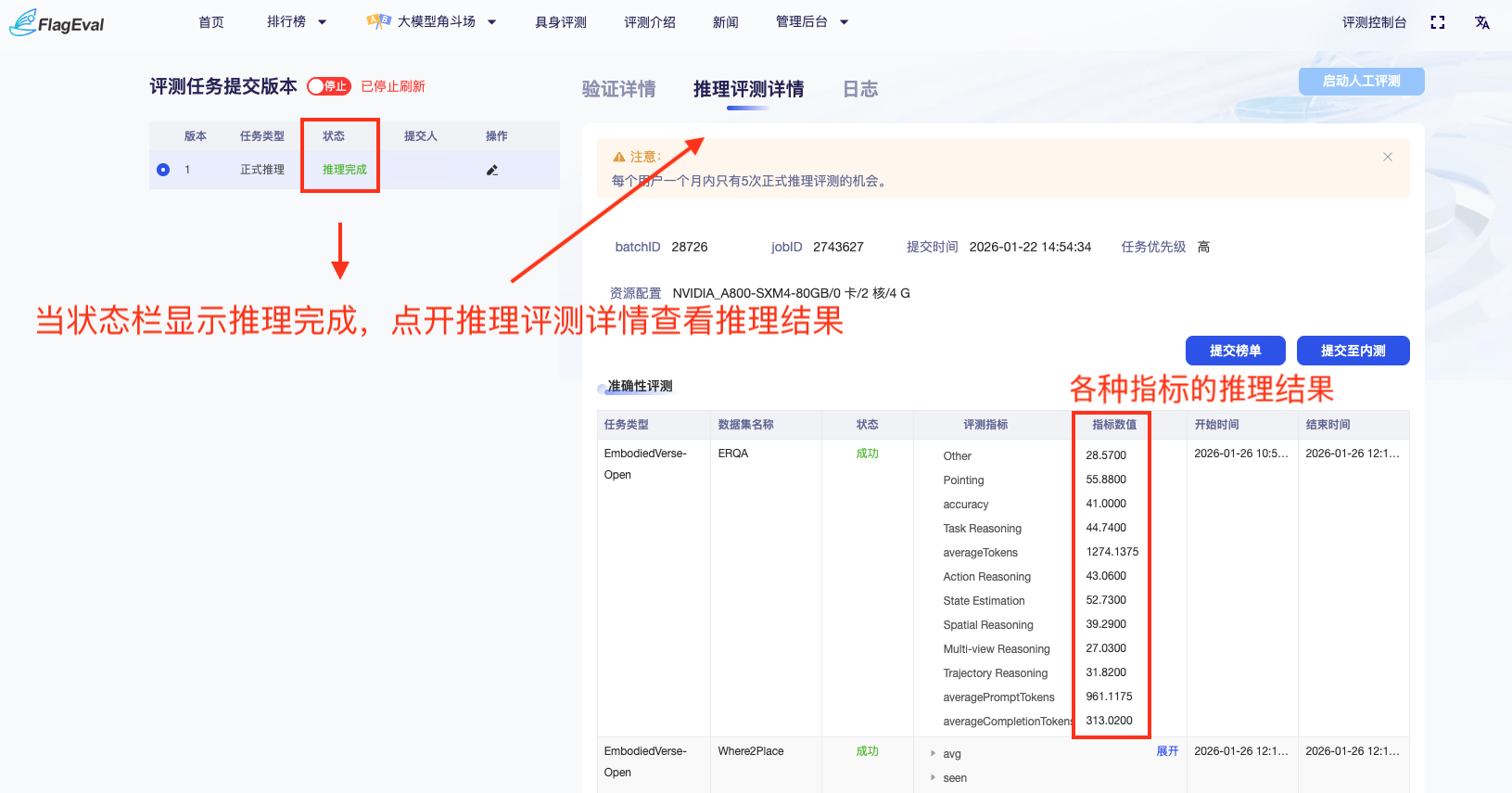Screen dimensions: 1512x793
Task: Toggle fullscreen mode icon
Action: pyautogui.click(x=1437, y=22)
